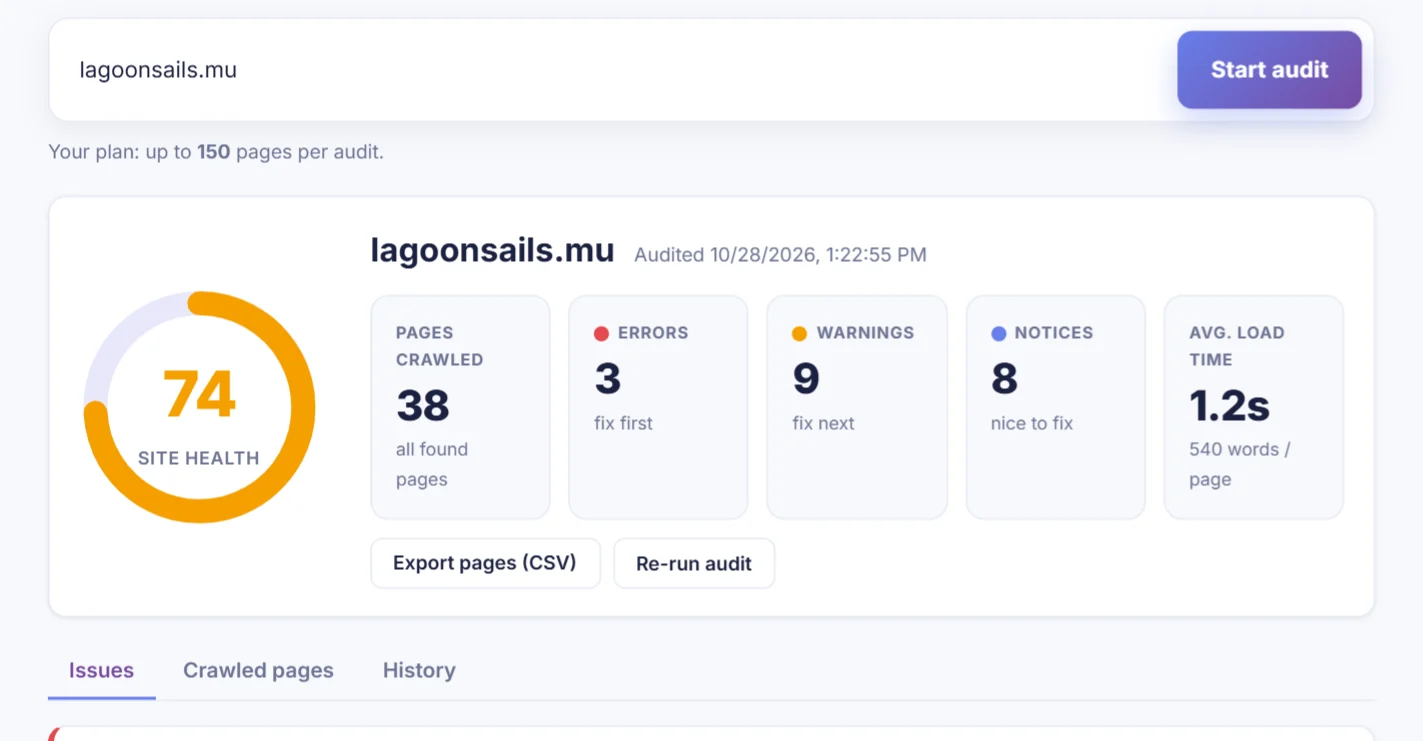The height and width of the screenshot is (741, 1424).
Task: Select the Site Health score gauge
Action: (199, 407)
